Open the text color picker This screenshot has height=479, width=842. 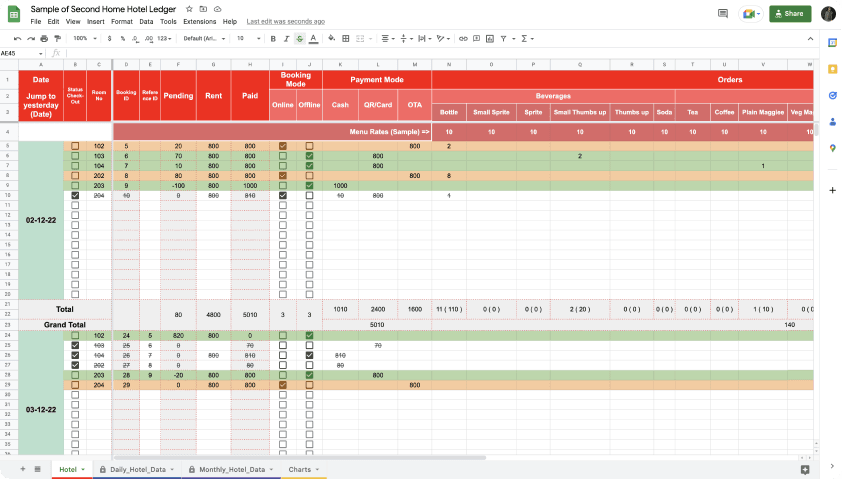click(x=313, y=39)
